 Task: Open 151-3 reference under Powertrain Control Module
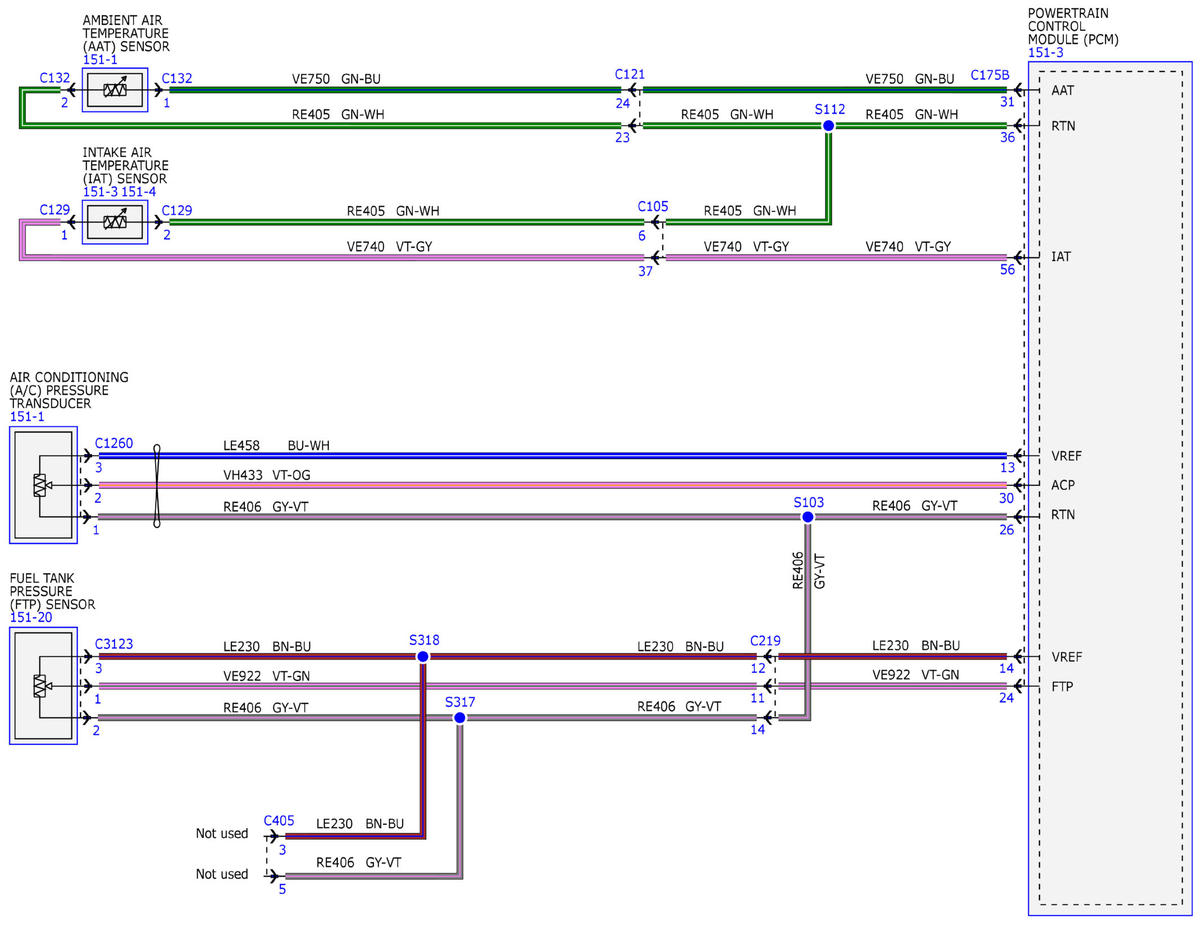pyautogui.click(x=1046, y=53)
